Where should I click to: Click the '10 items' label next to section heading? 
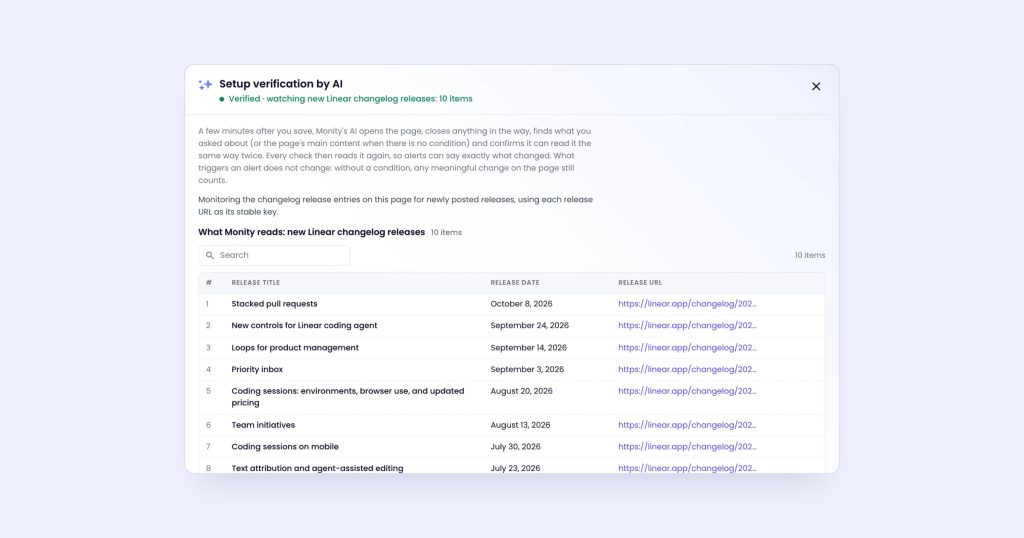pyautogui.click(x=446, y=232)
